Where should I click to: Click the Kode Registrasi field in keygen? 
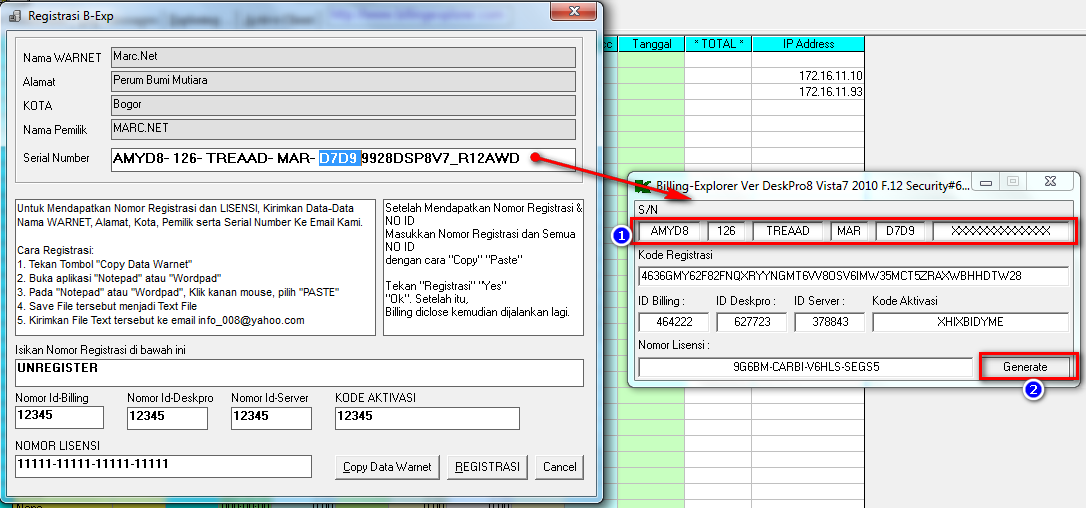pos(853,276)
